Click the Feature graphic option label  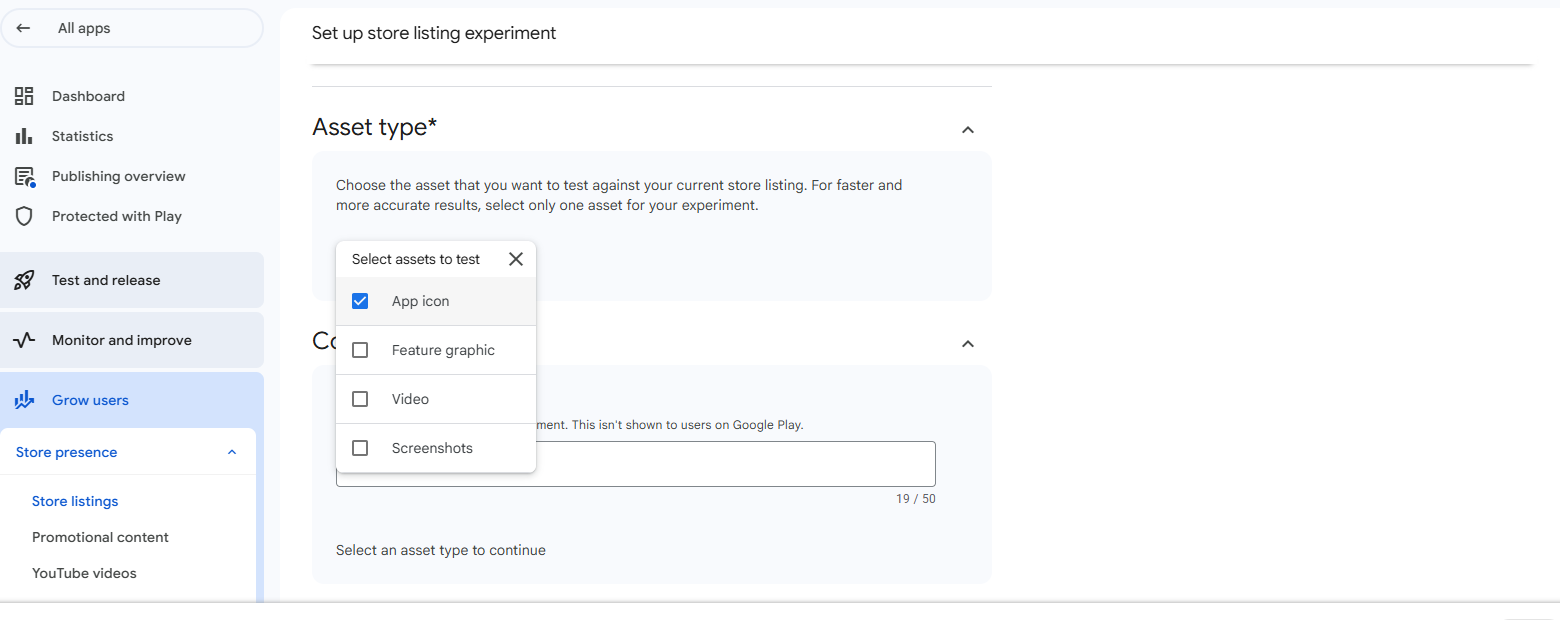(443, 350)
